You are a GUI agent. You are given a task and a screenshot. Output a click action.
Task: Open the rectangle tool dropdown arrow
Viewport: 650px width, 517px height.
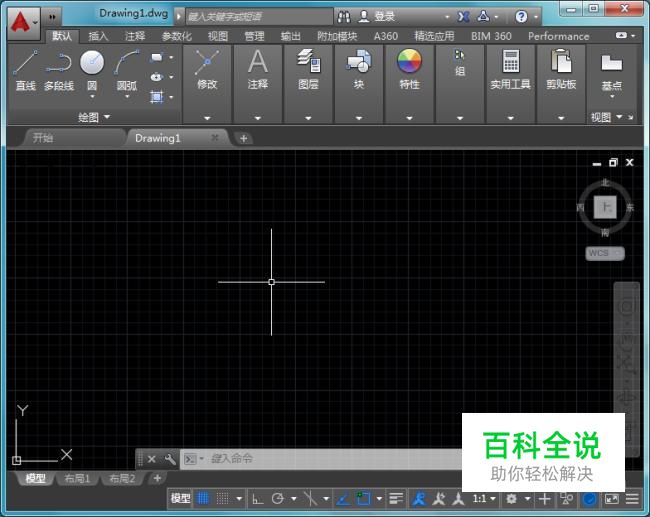point(171,57)
